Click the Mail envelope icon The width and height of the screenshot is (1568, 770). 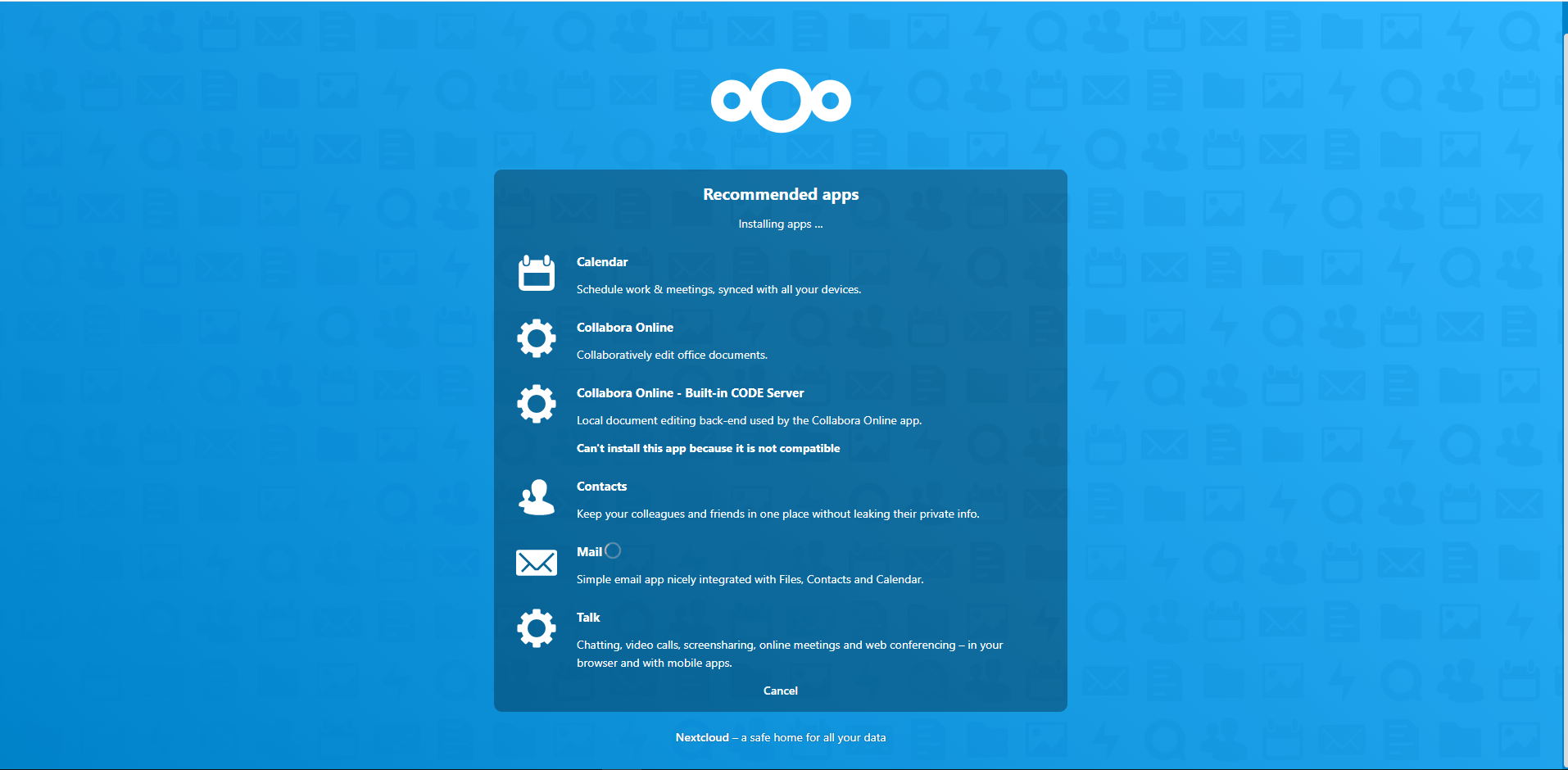[x=537, y=563]
